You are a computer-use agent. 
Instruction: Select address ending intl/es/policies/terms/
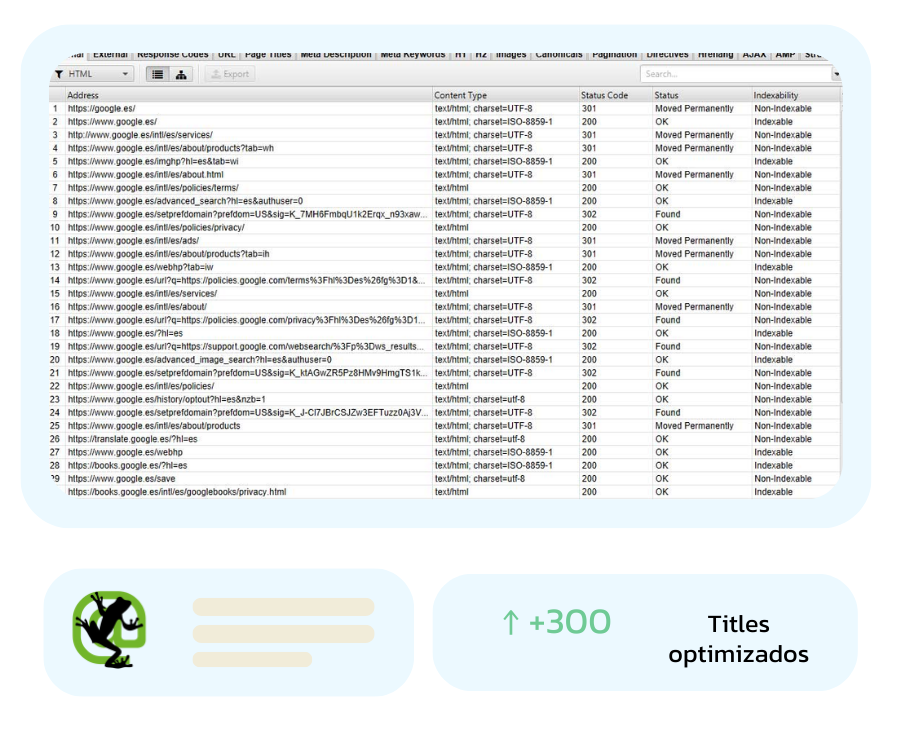click(x=153, y=188)
